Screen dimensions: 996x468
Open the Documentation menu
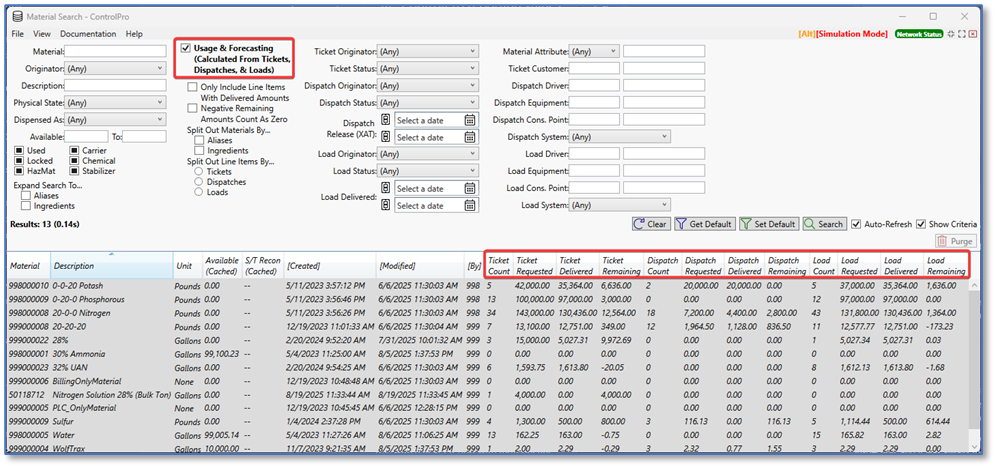coord(88,34)
